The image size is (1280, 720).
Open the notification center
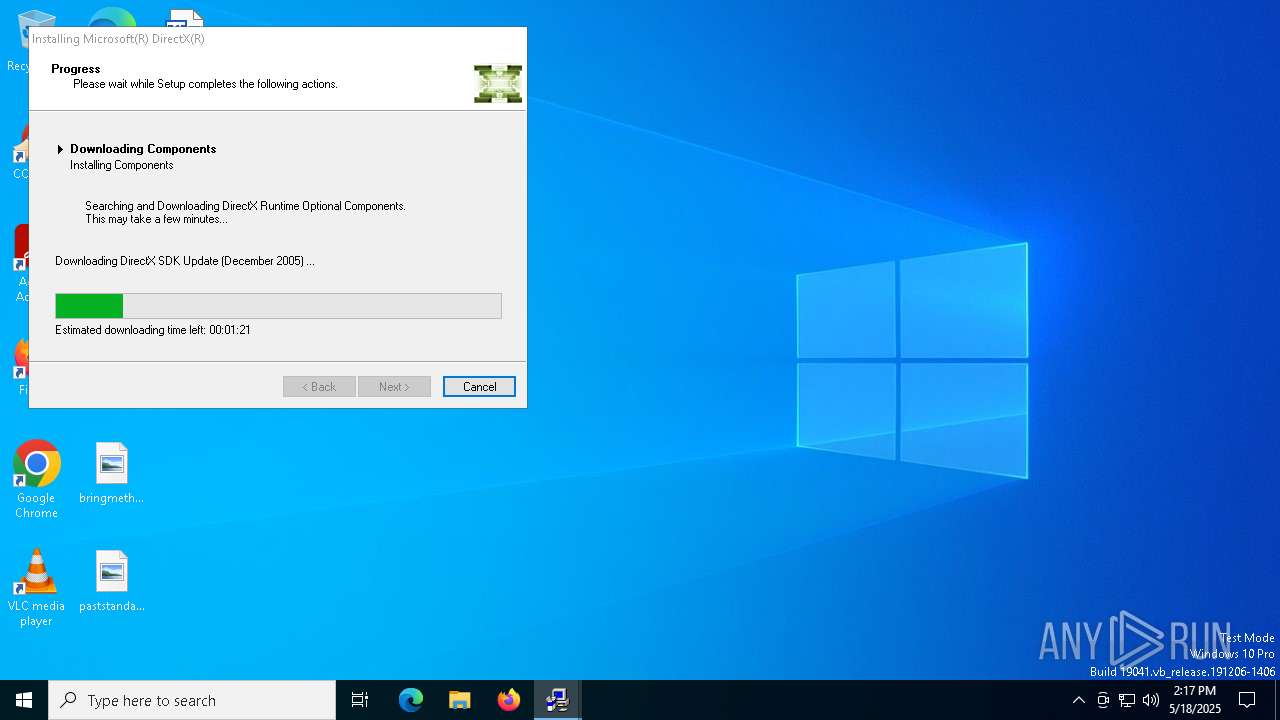point(1247,700)
